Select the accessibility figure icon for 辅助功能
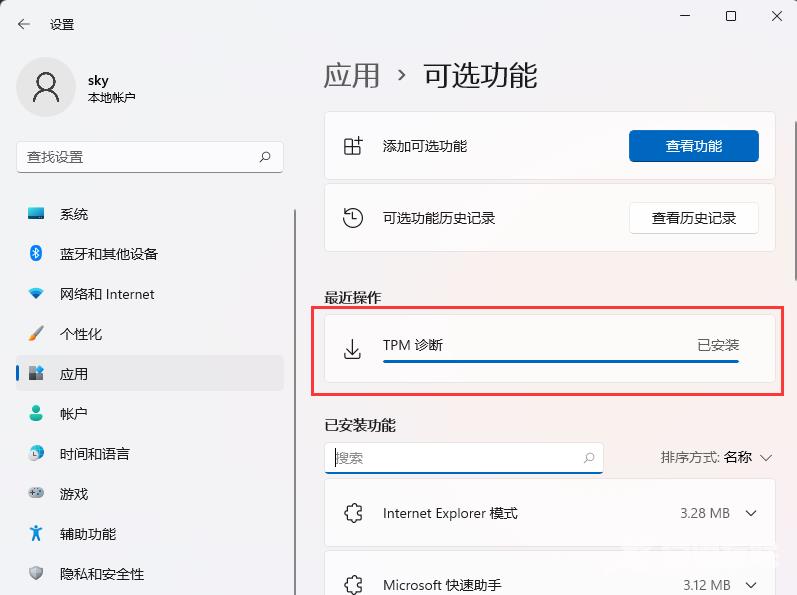Viewport: 797px width, 595px height. (x=36, y=533)
